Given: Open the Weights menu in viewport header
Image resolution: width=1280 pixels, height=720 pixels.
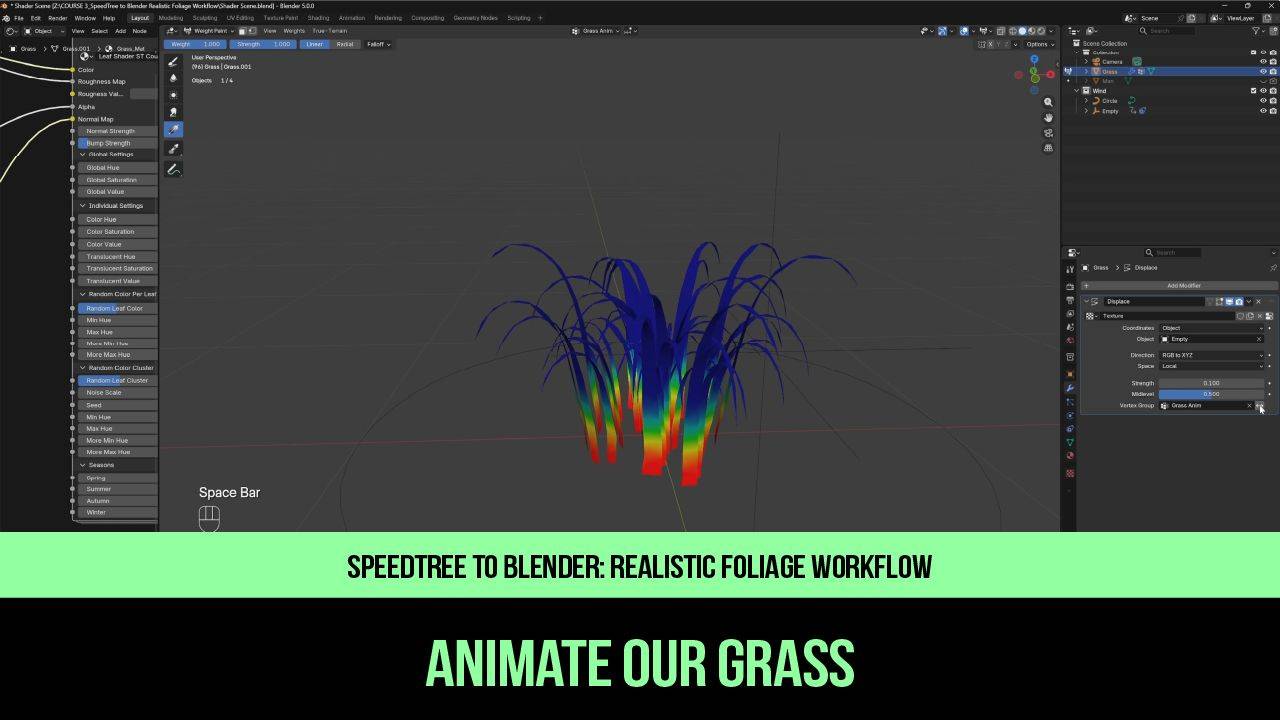Looking at the screenshot, I should 294,31.
